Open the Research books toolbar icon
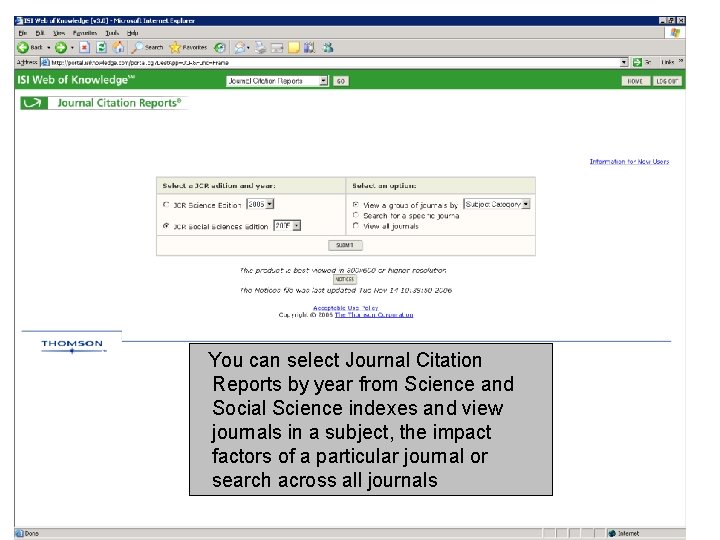This screenshot has width=720, height=540. [310, 47]
